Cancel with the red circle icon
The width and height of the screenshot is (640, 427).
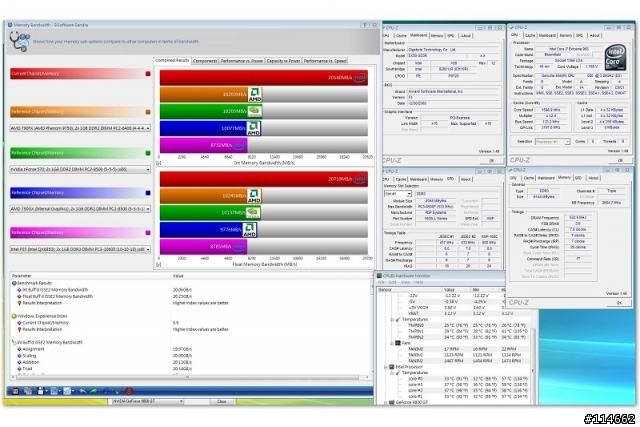click(129, 391)
